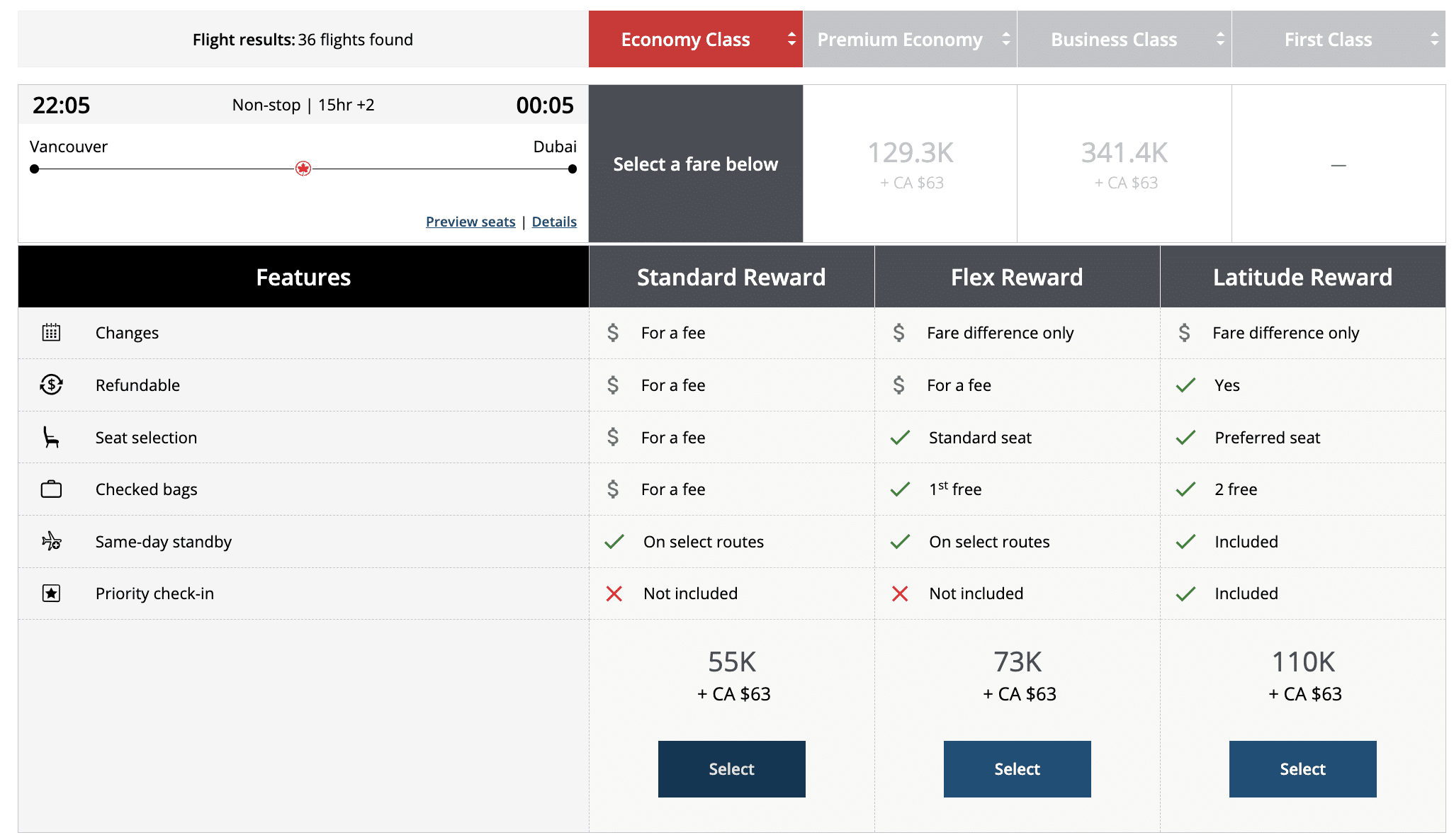The height and width of the screenshot is (840, 1454).
Task: Select the Latitude Reward 110K fare
Action: [x=1302, y=769]
